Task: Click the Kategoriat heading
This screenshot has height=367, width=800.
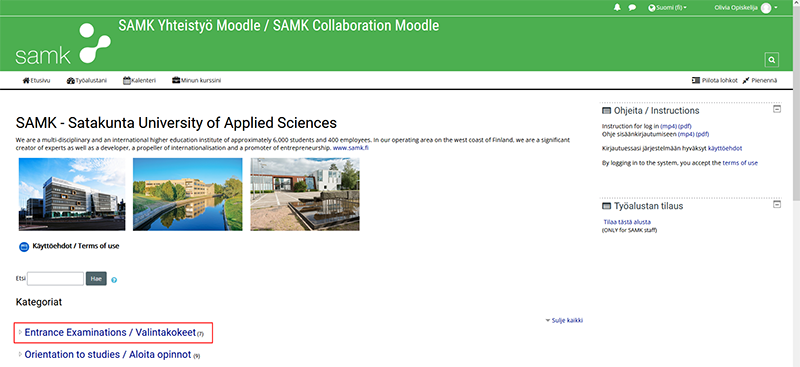Action: click(x=39, y=302)
